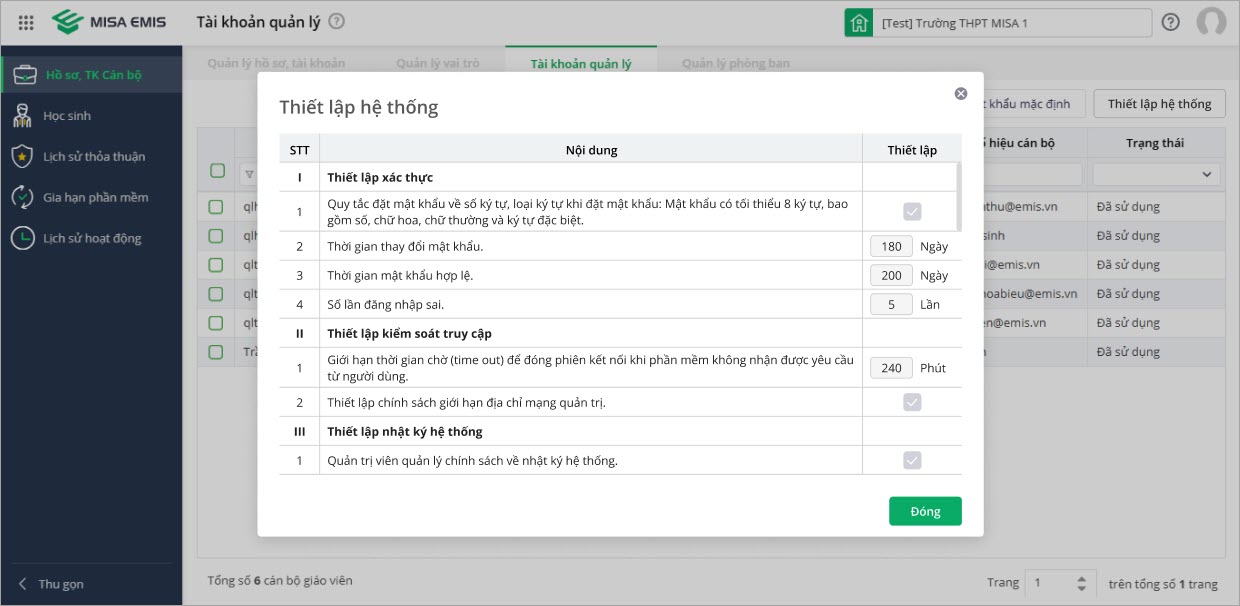Click the Gia hạn phần mềm icon

point(22,197)
